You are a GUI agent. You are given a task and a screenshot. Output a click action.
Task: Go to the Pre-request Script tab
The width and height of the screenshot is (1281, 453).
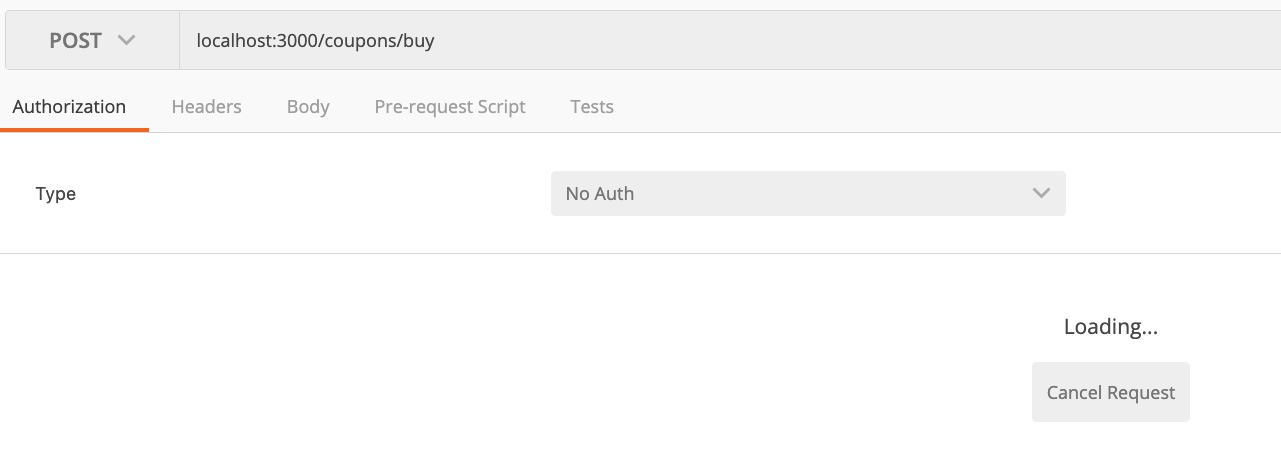pos(450,107)
